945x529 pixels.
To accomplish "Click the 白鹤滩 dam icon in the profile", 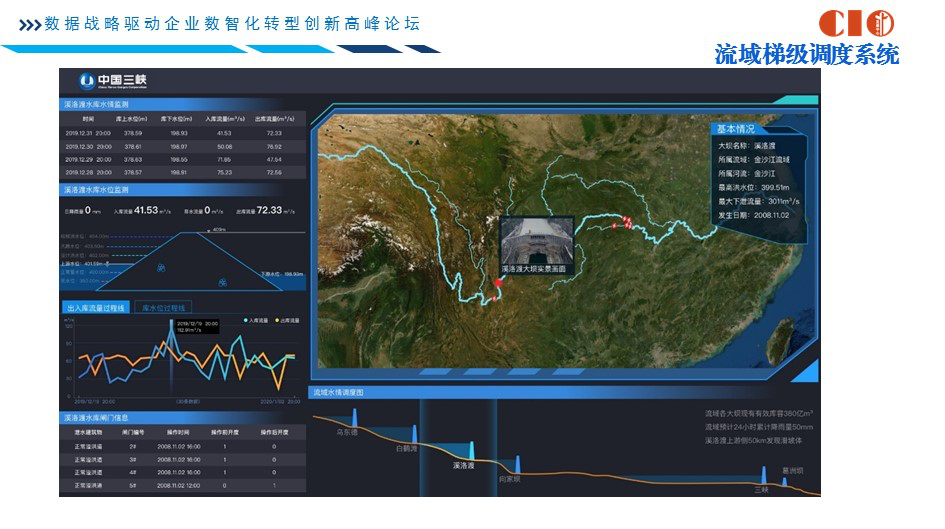I will pyautogui.click(x=415, y=434).
